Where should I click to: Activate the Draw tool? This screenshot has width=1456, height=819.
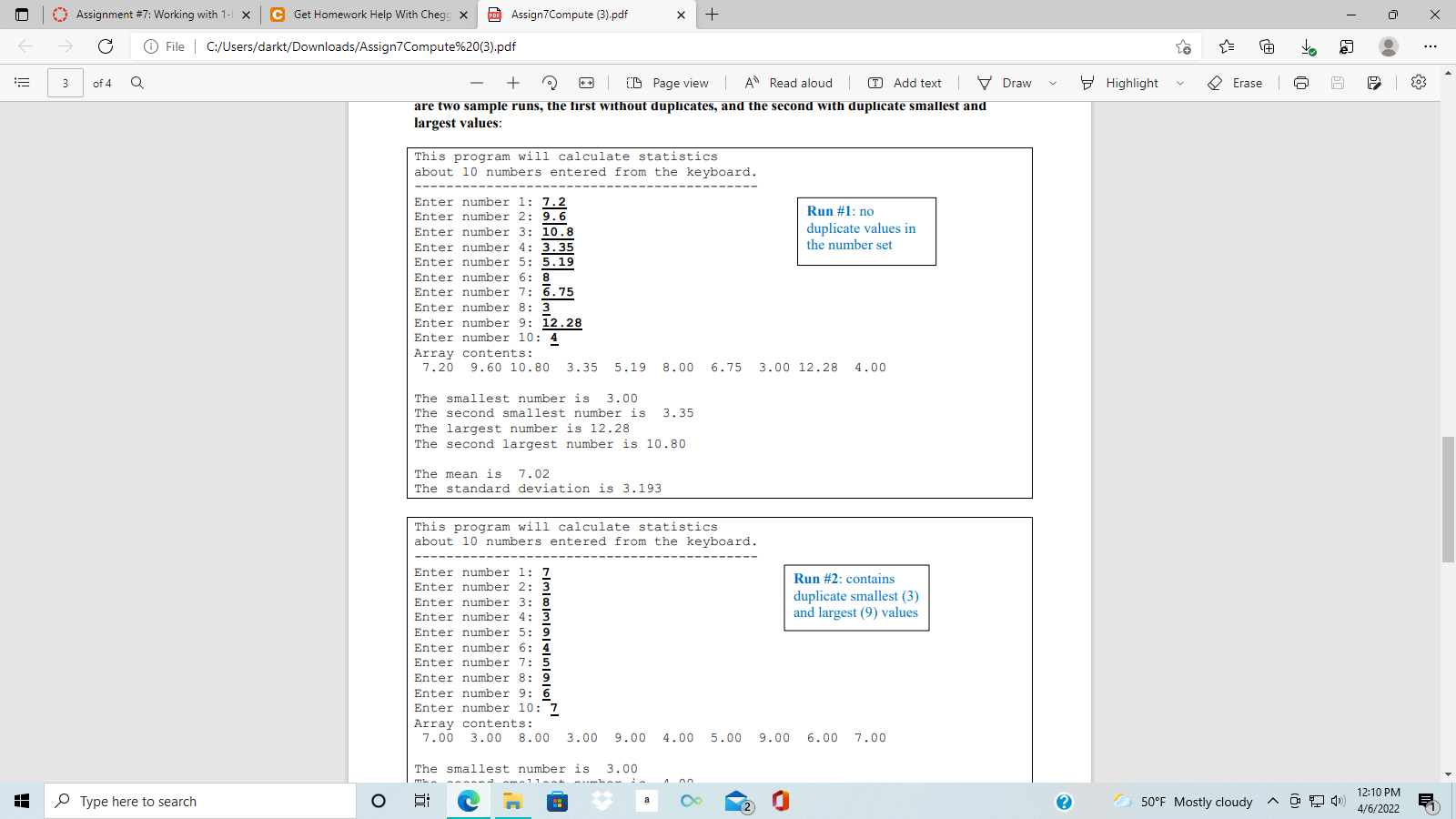[x=1005, y=83]
